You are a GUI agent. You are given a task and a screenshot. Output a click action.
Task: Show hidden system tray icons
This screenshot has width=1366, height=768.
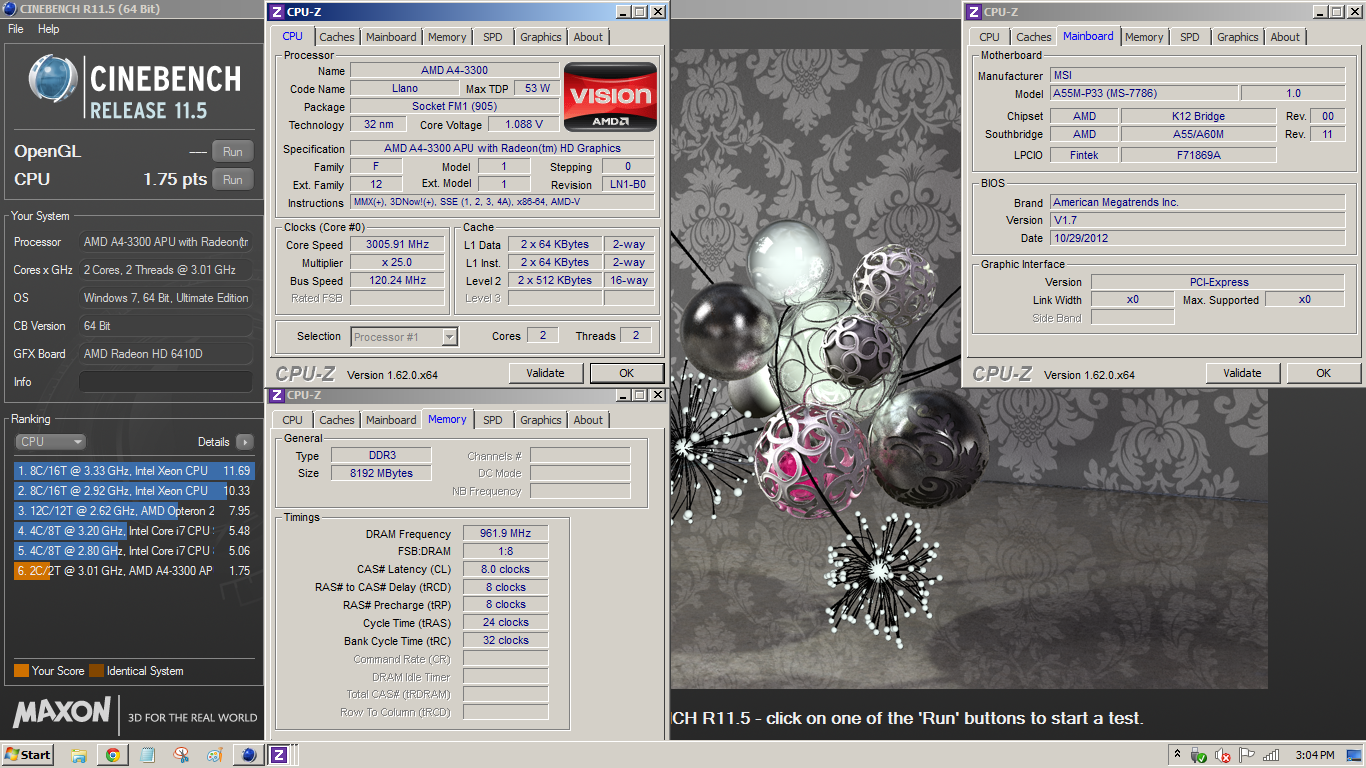[x=1177, y=755]
